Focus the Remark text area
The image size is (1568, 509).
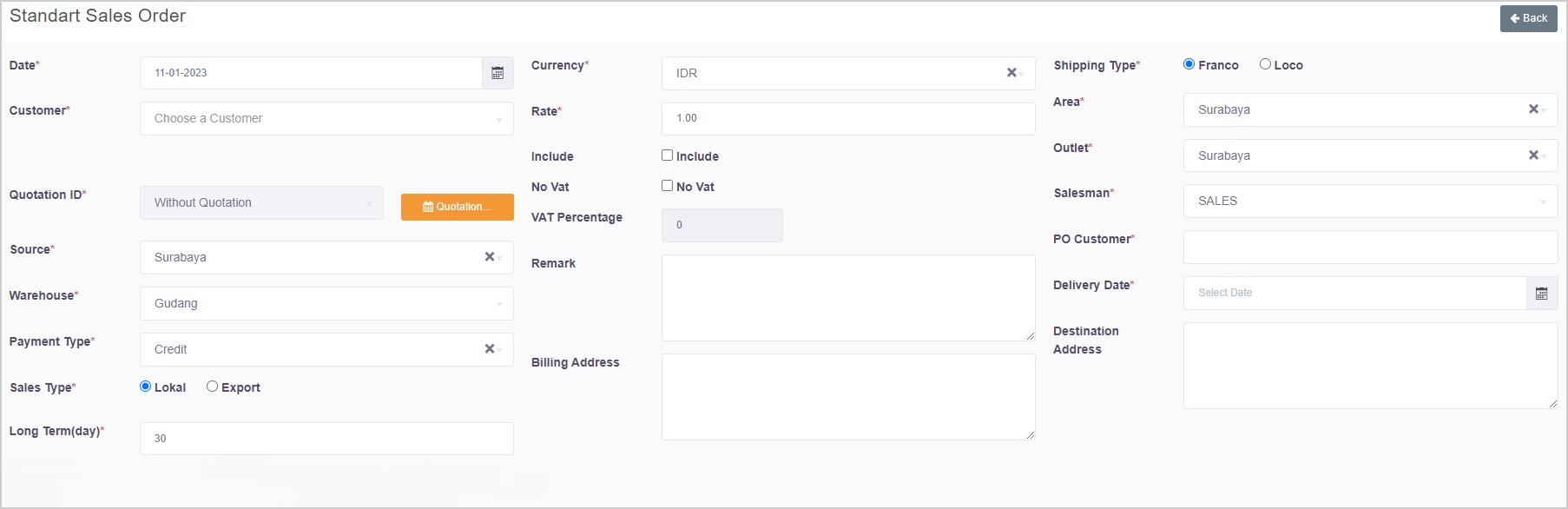point(847,298)
